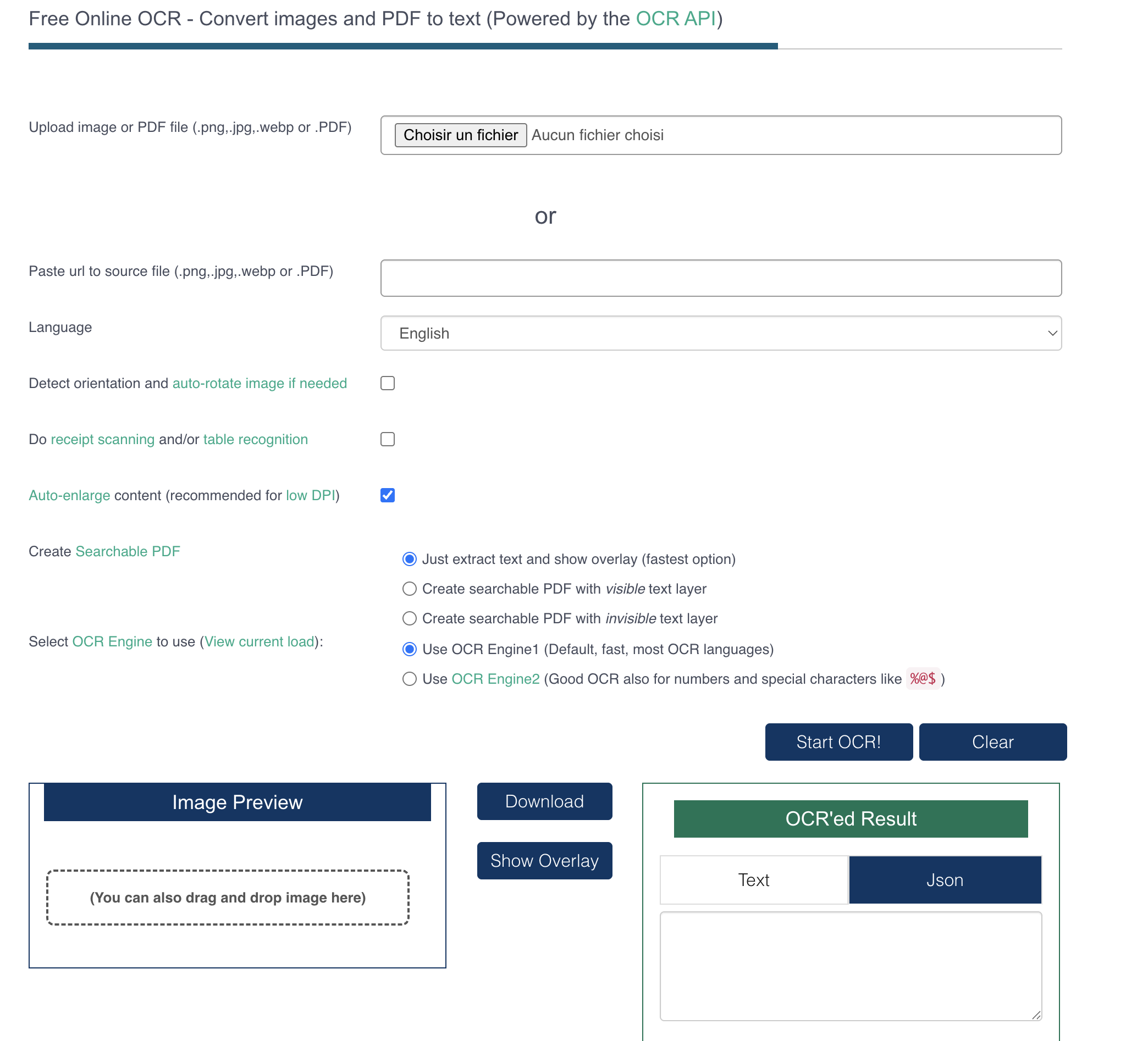Click the Choisir un fichier button
This screenshot has width=1148, height=1041.
pos(460,135)
